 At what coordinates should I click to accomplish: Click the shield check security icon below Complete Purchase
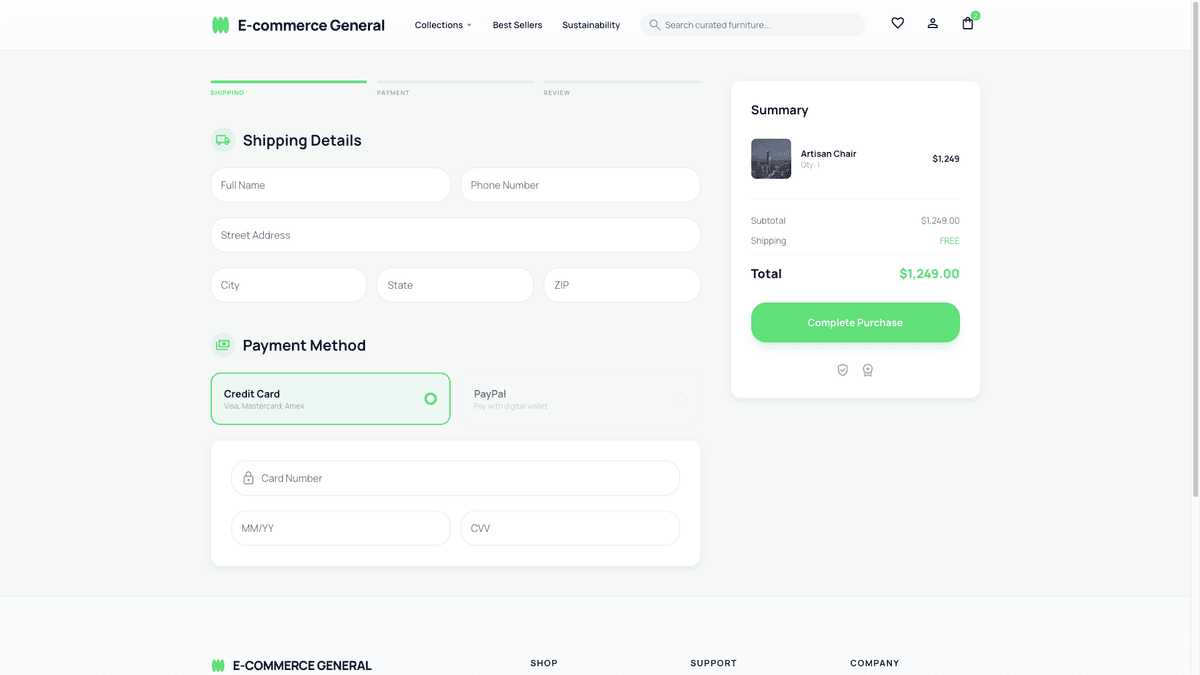tap(842, 369)
